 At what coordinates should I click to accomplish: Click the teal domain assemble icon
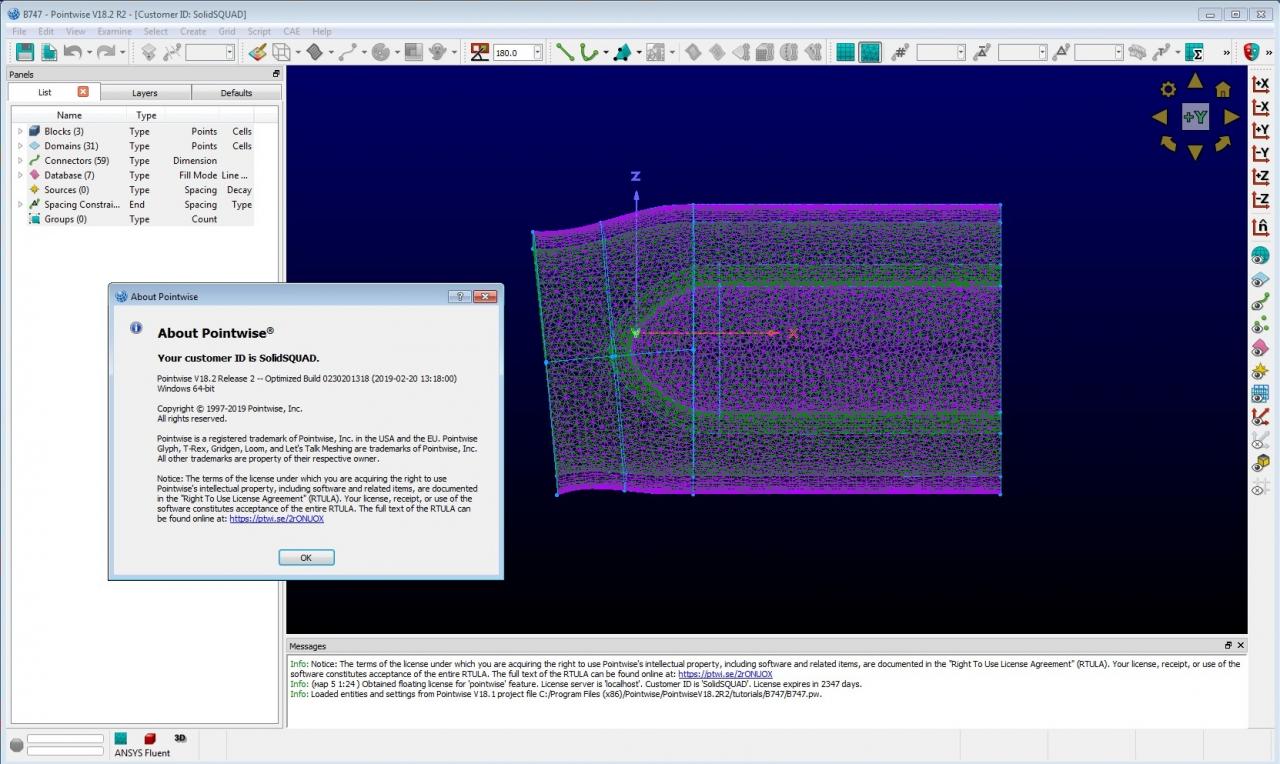[x=622, y=52]
